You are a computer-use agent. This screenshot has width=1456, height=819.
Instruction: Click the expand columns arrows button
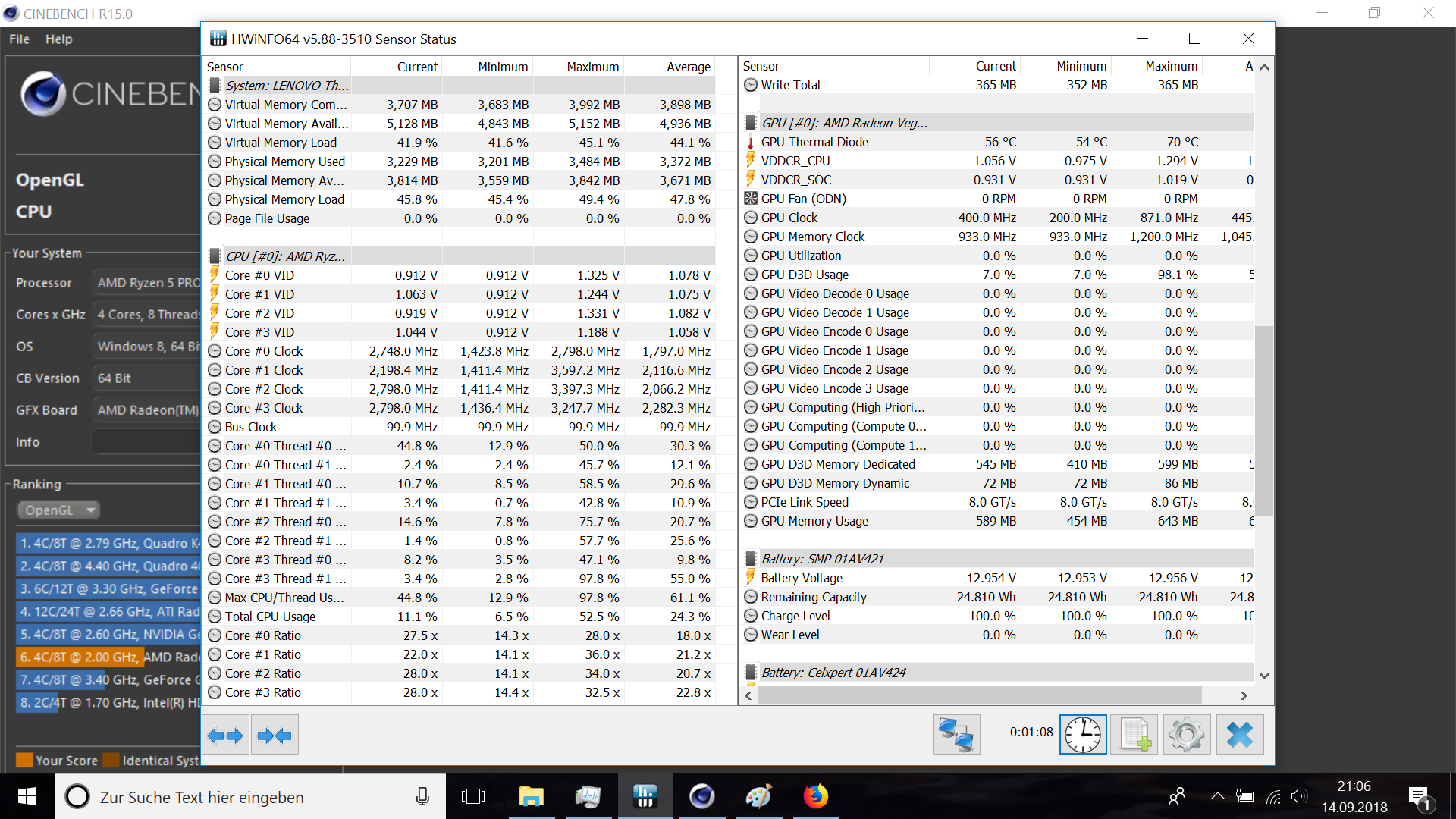coord(225,735)
